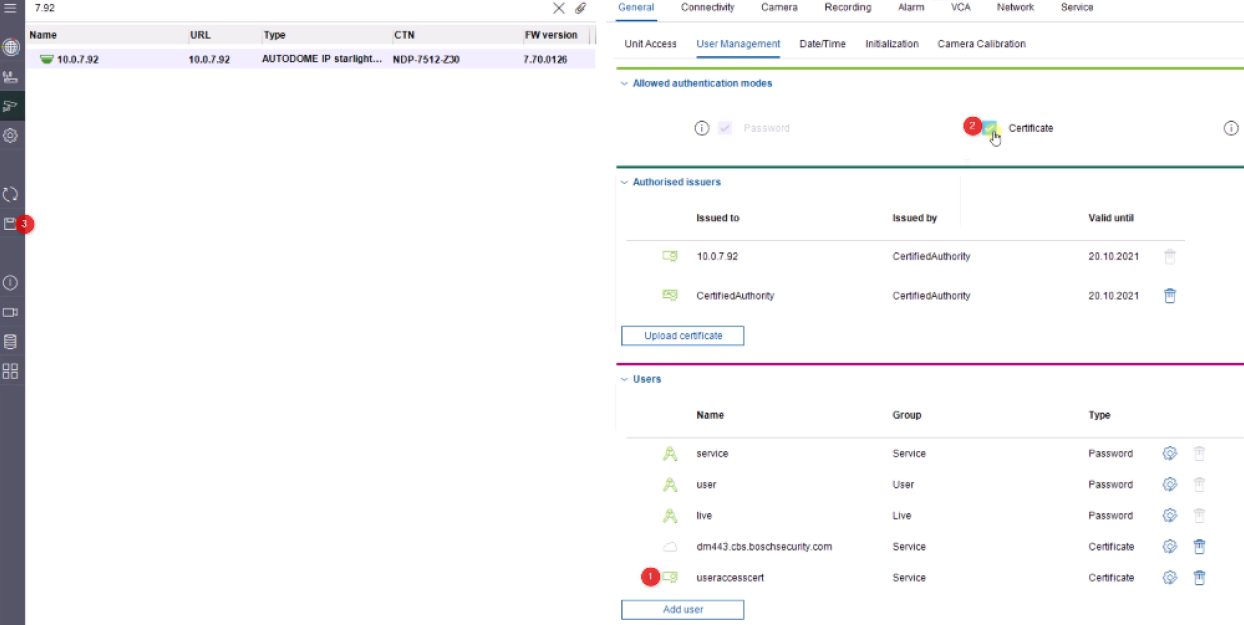Viewport: 1244px width, 625px height.
Task: Collapse the Authorised issuers section
Action: click(x=624, y=183)
